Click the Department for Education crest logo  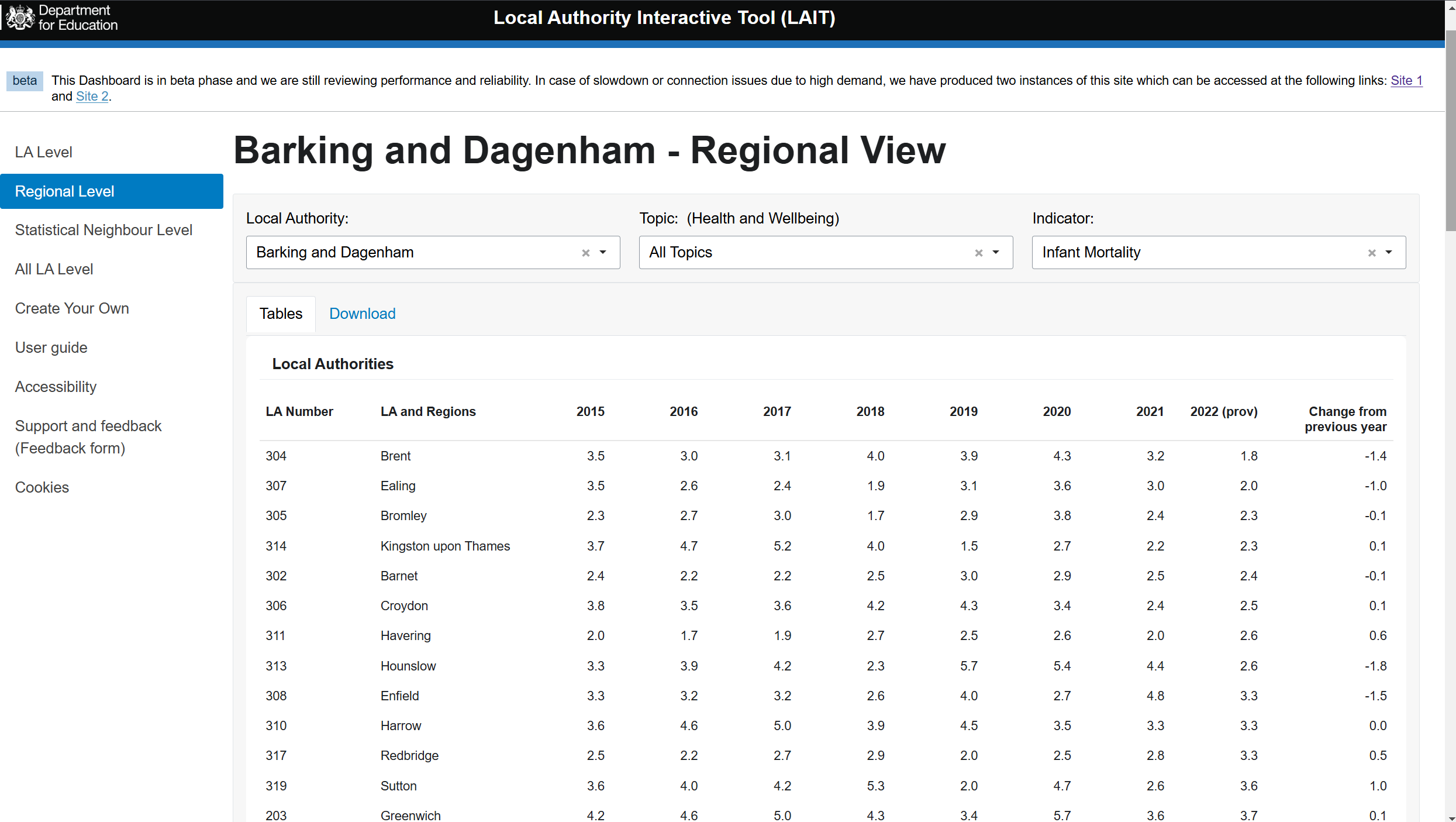pyautogui.click(x=21, y=18)
